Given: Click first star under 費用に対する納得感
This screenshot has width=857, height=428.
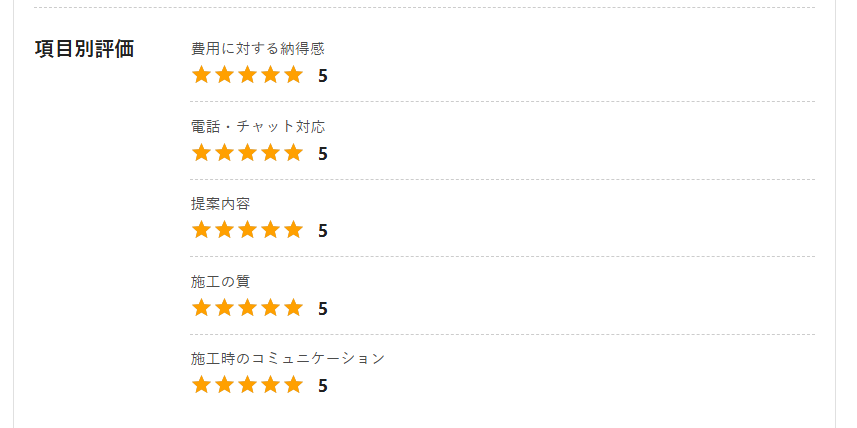Looking at the screenshot, I should coord(201,74).
